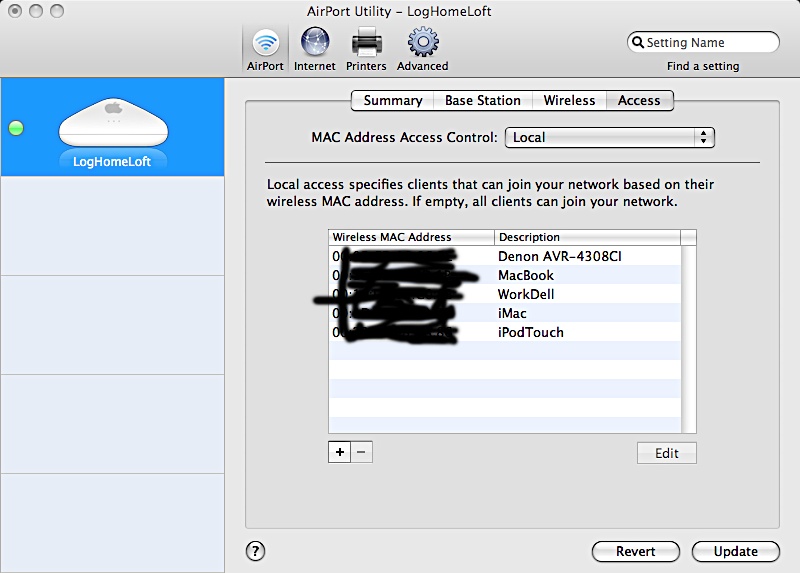Select the LogHomeLoft base station

click(x=112, y=128)
